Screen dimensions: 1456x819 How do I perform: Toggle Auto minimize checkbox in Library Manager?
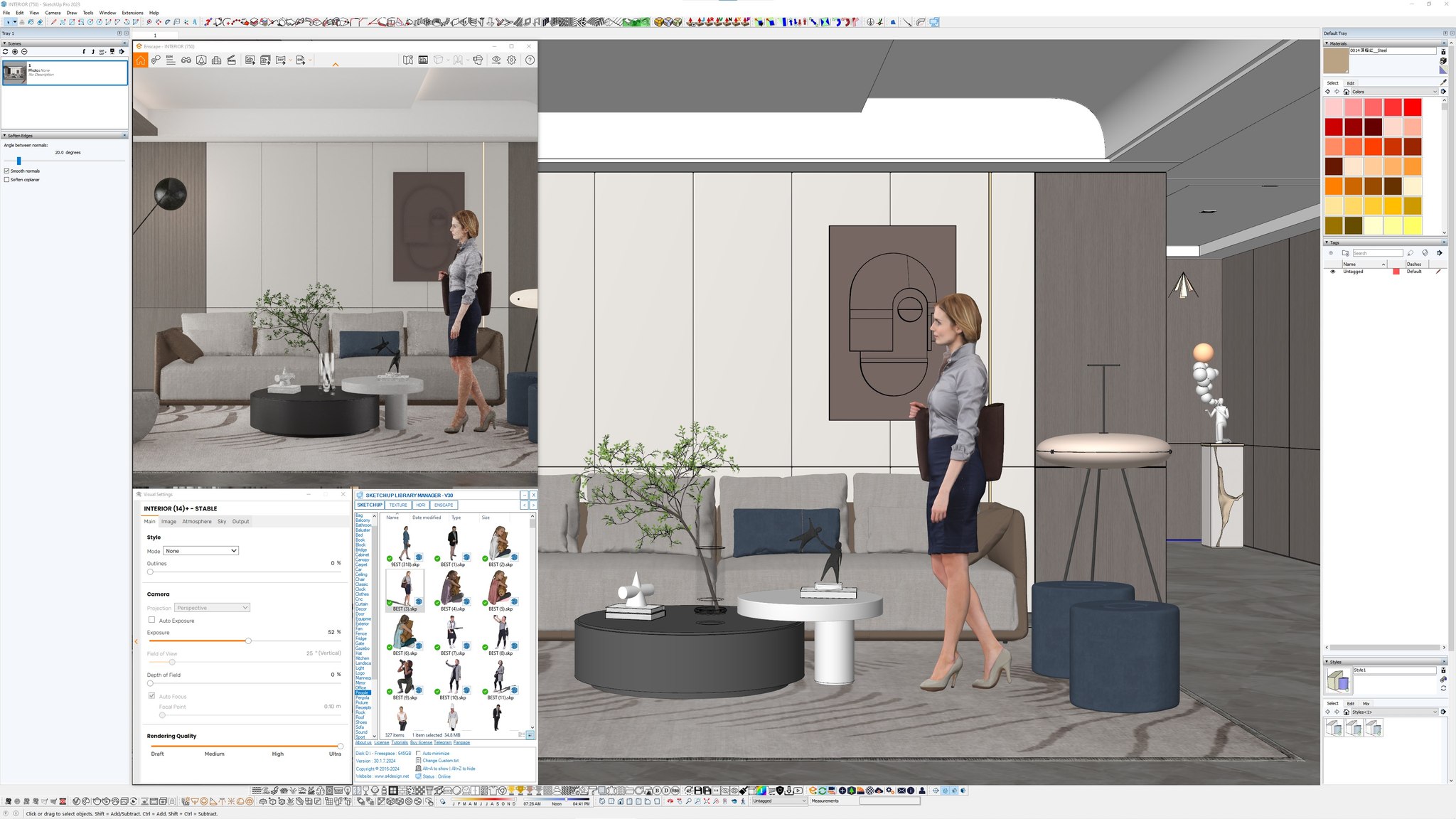coord(418,753)
